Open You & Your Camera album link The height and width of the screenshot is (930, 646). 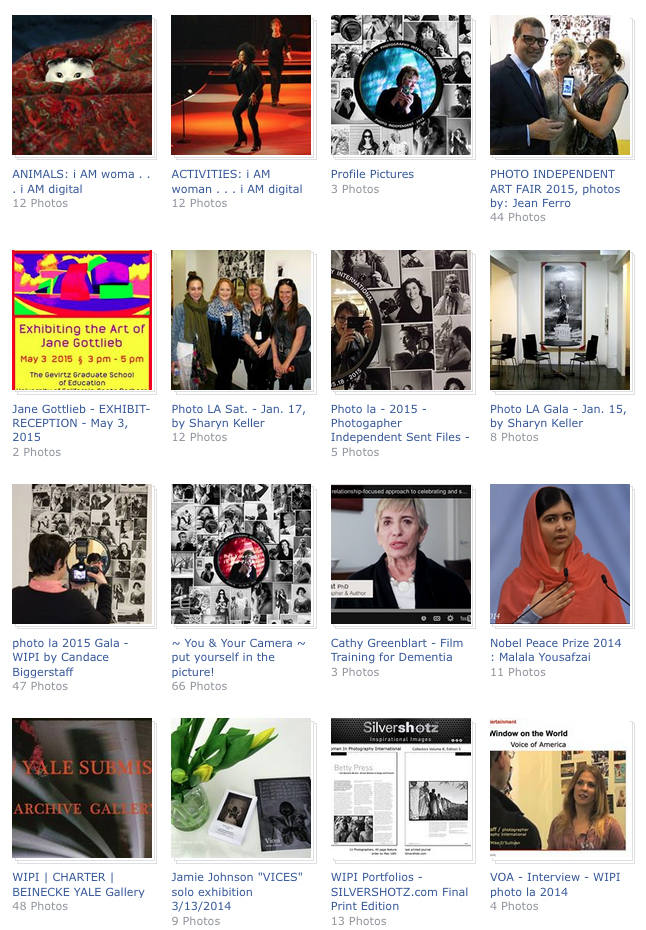[238, 657]
